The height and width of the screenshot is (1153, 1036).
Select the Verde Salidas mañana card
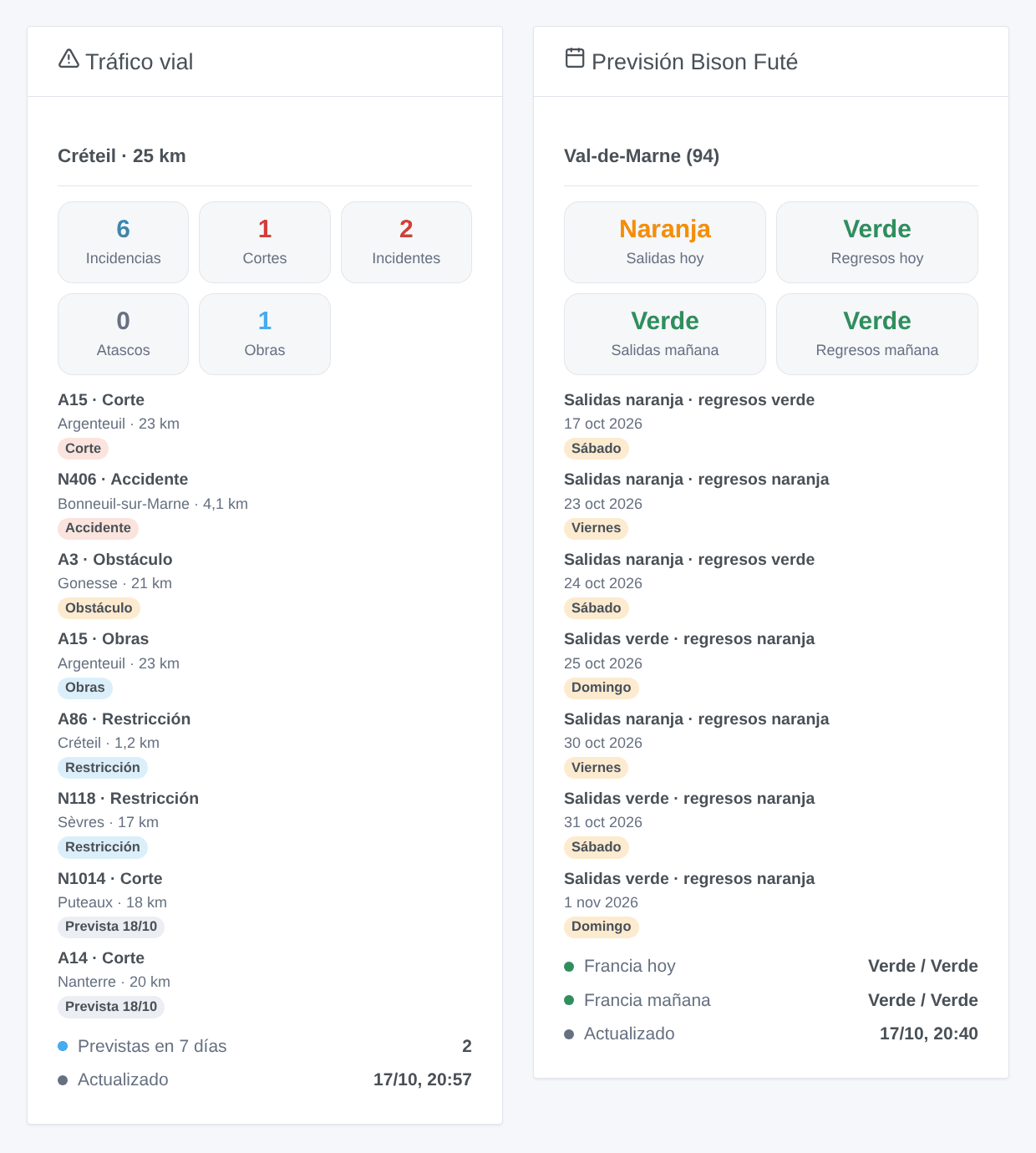[665, 334]
